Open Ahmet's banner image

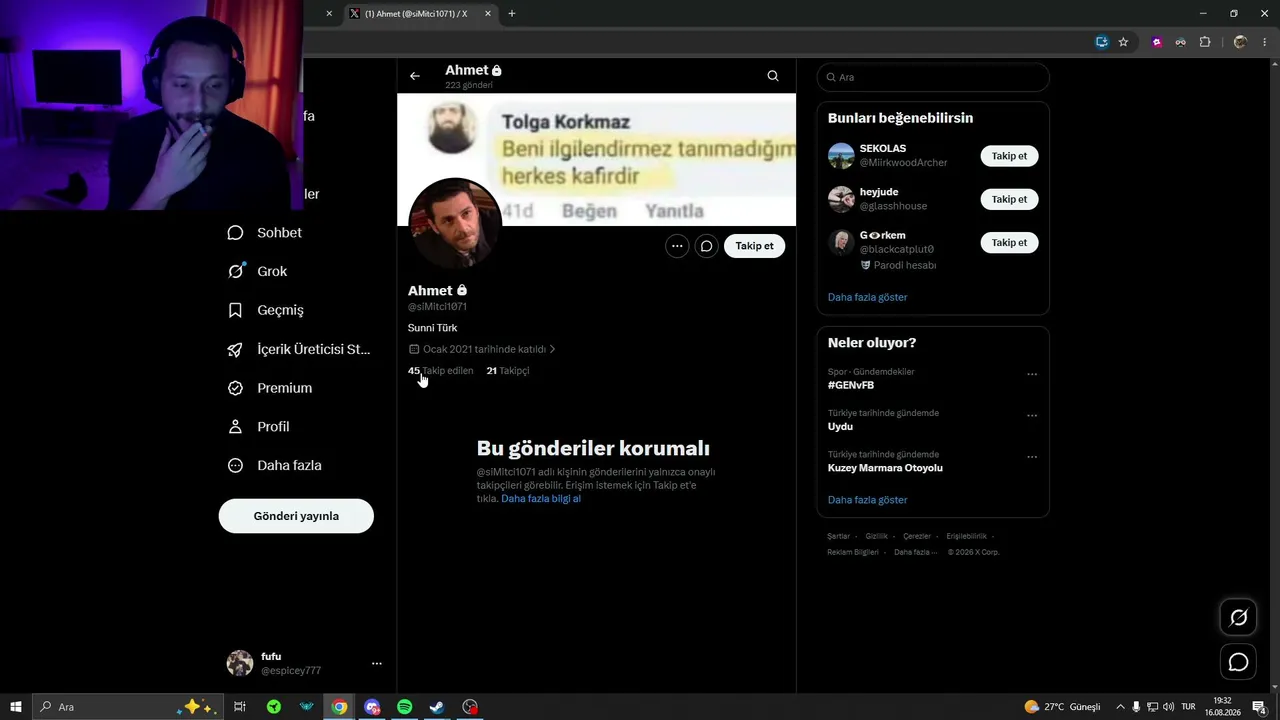pyautogui.click(x=596, y=160)
